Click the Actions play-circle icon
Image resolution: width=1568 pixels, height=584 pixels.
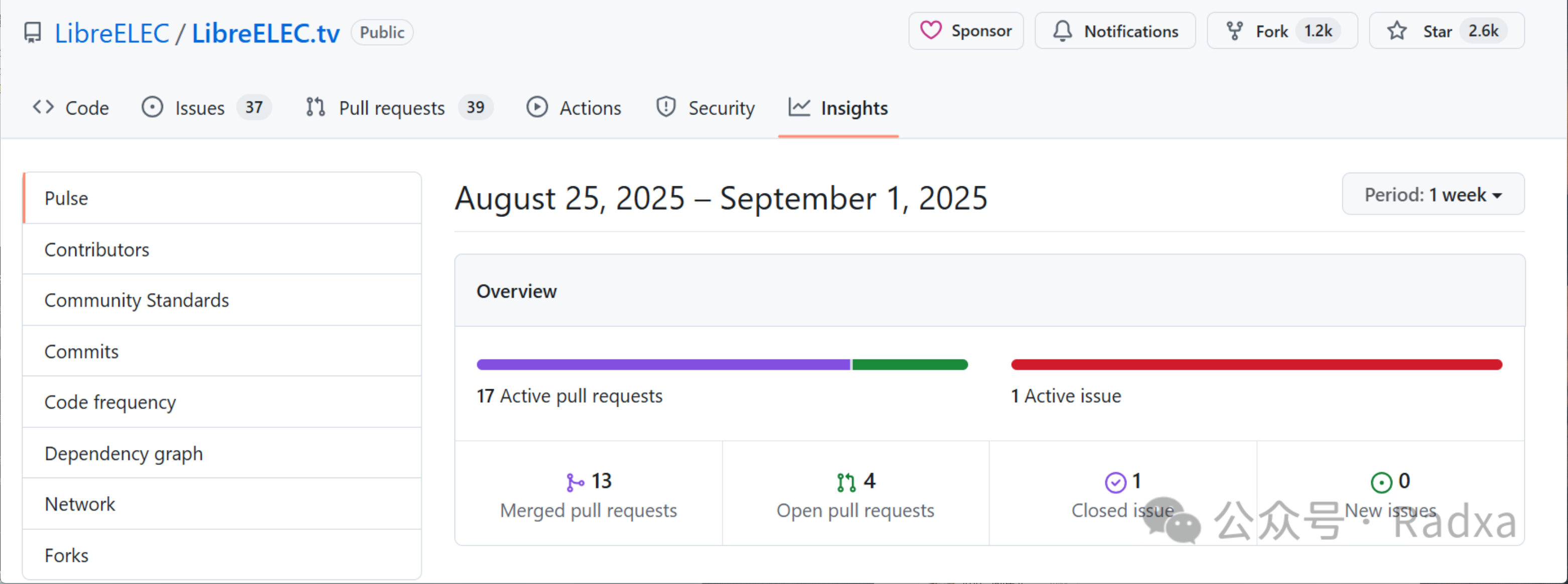tap(537, 107)
